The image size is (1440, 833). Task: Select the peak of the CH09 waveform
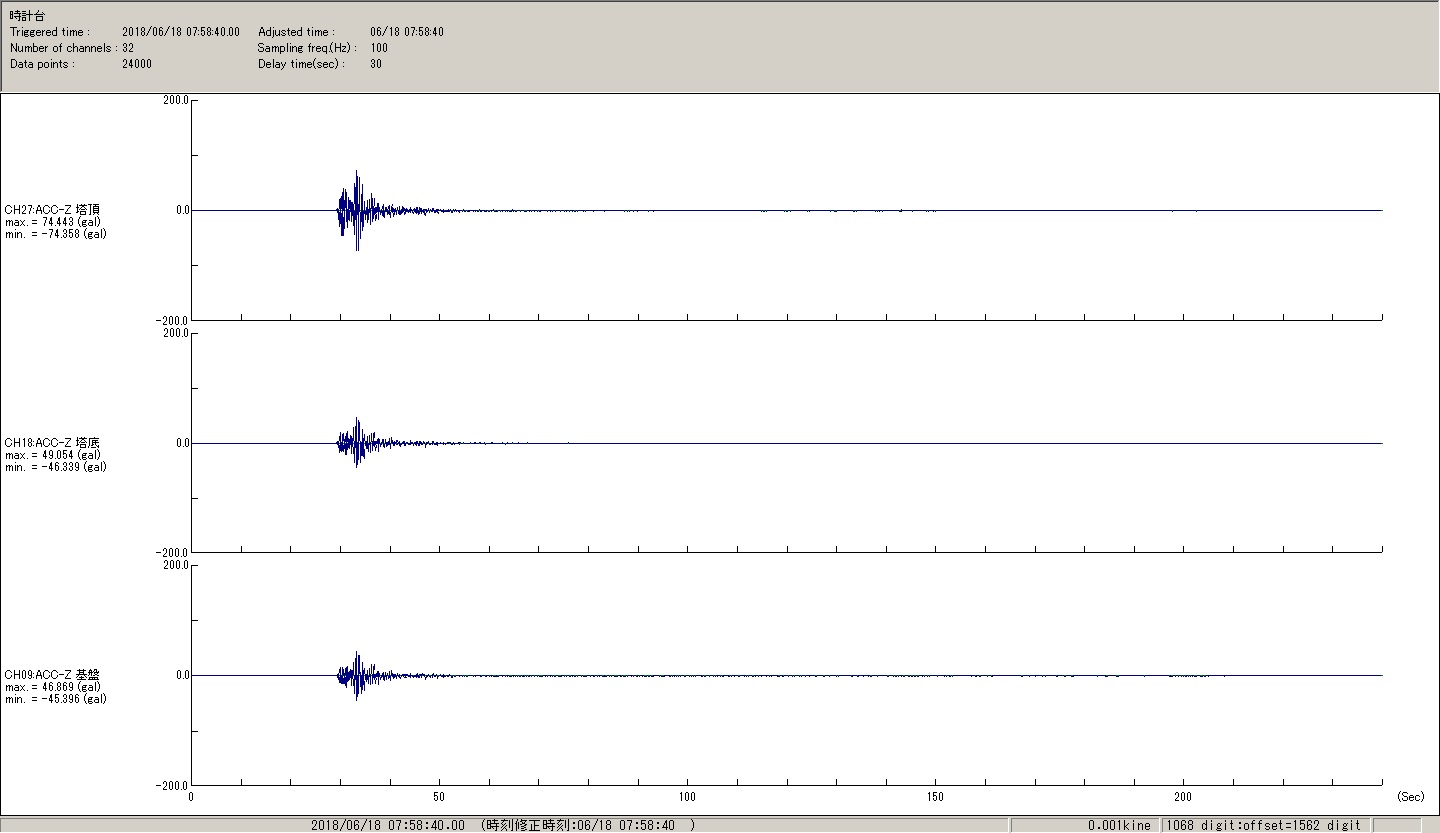tap(357, 655)
